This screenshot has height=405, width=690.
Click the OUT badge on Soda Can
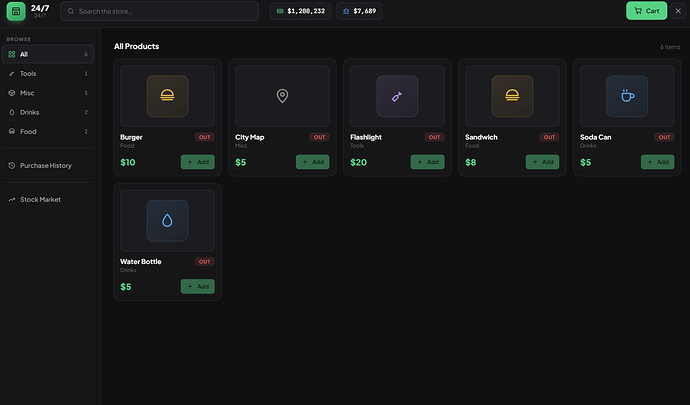point(664,137)
